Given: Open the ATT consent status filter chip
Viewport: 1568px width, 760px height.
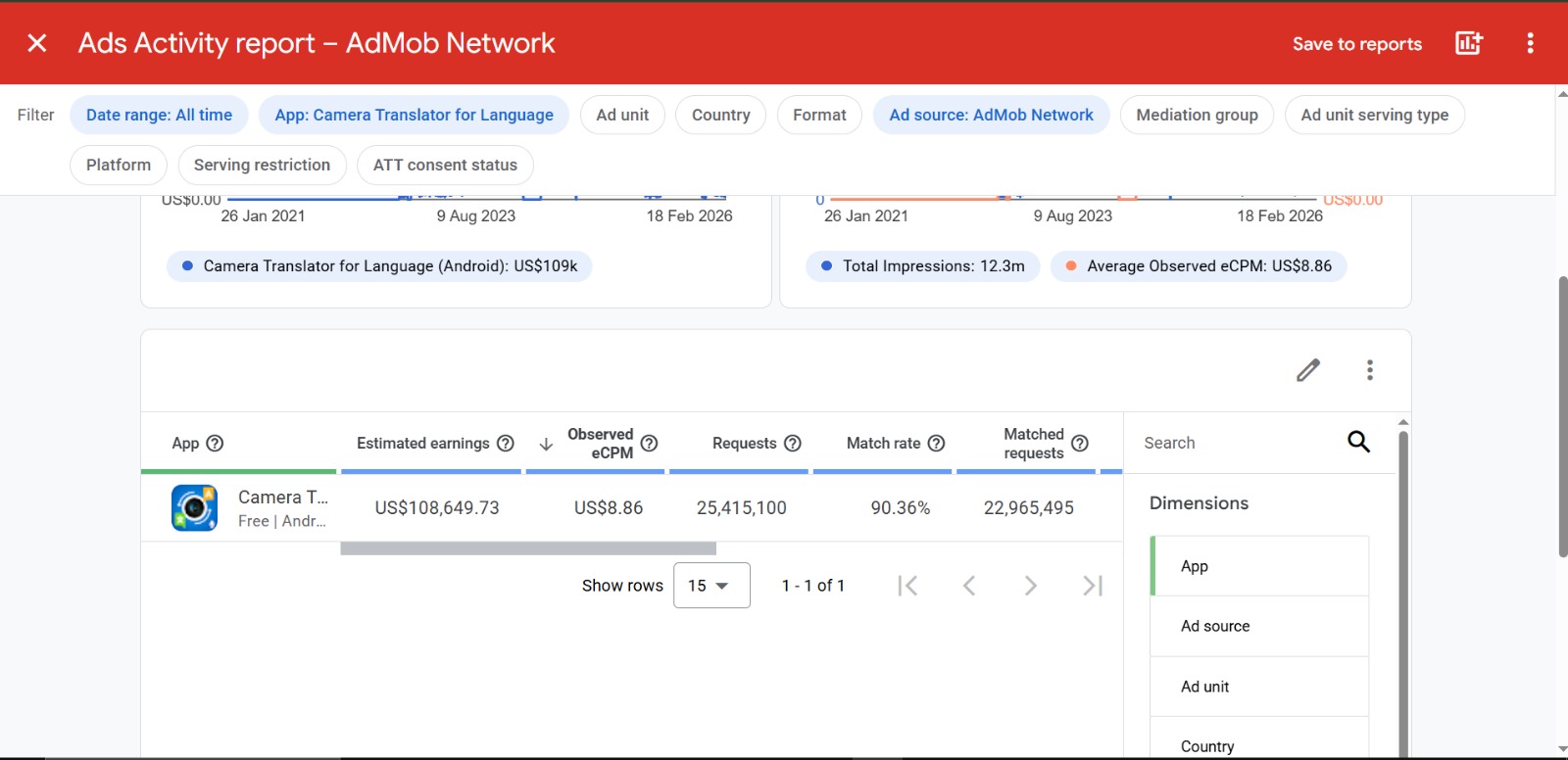Looking at the screenshot, I should 445,165.
